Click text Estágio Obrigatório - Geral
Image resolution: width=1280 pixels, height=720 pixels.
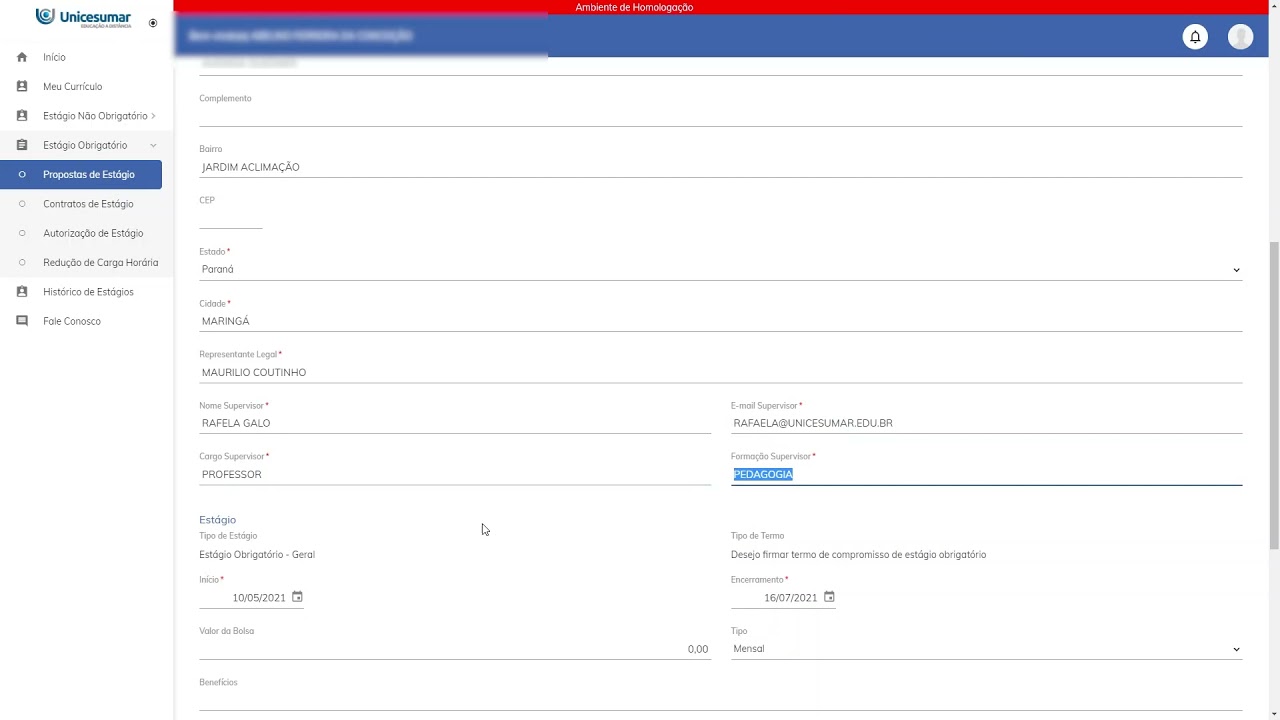[x=257, y=555]
